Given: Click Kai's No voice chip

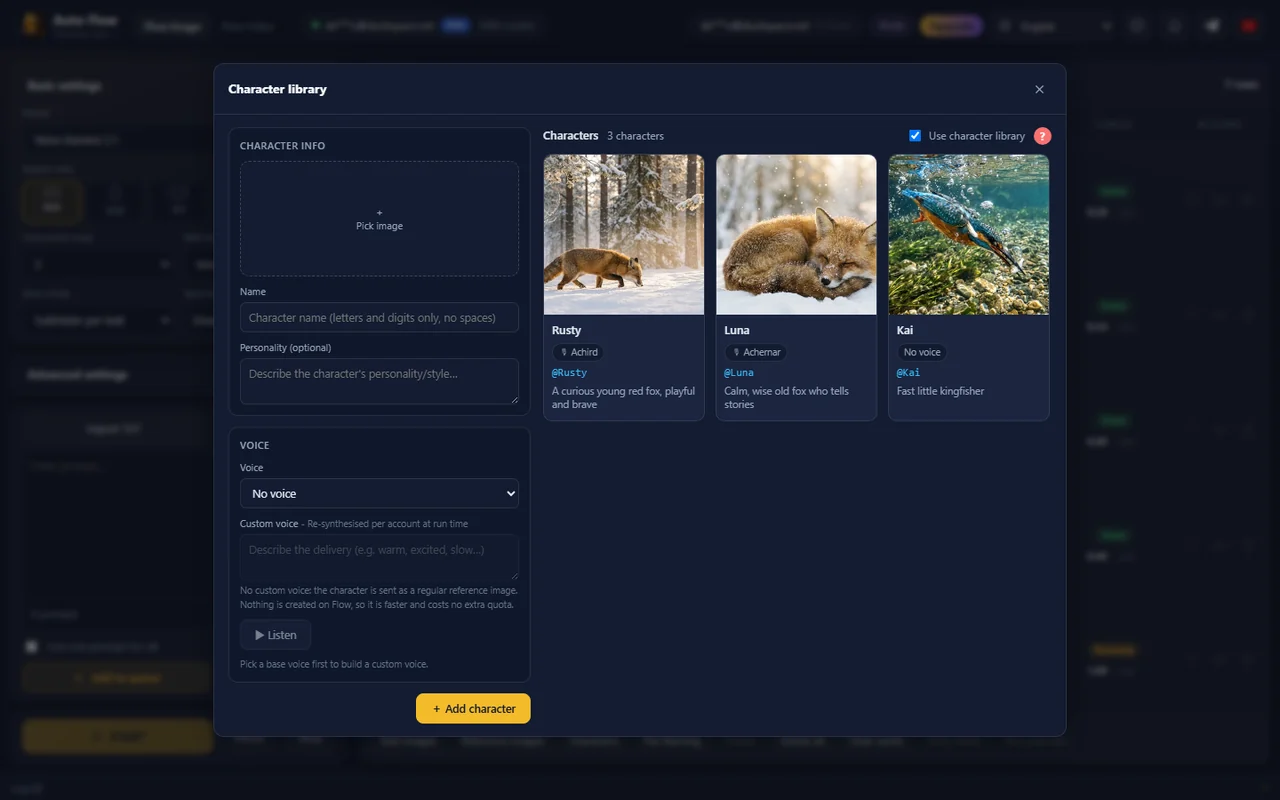Looking at the screenshot, I should 922,352.
